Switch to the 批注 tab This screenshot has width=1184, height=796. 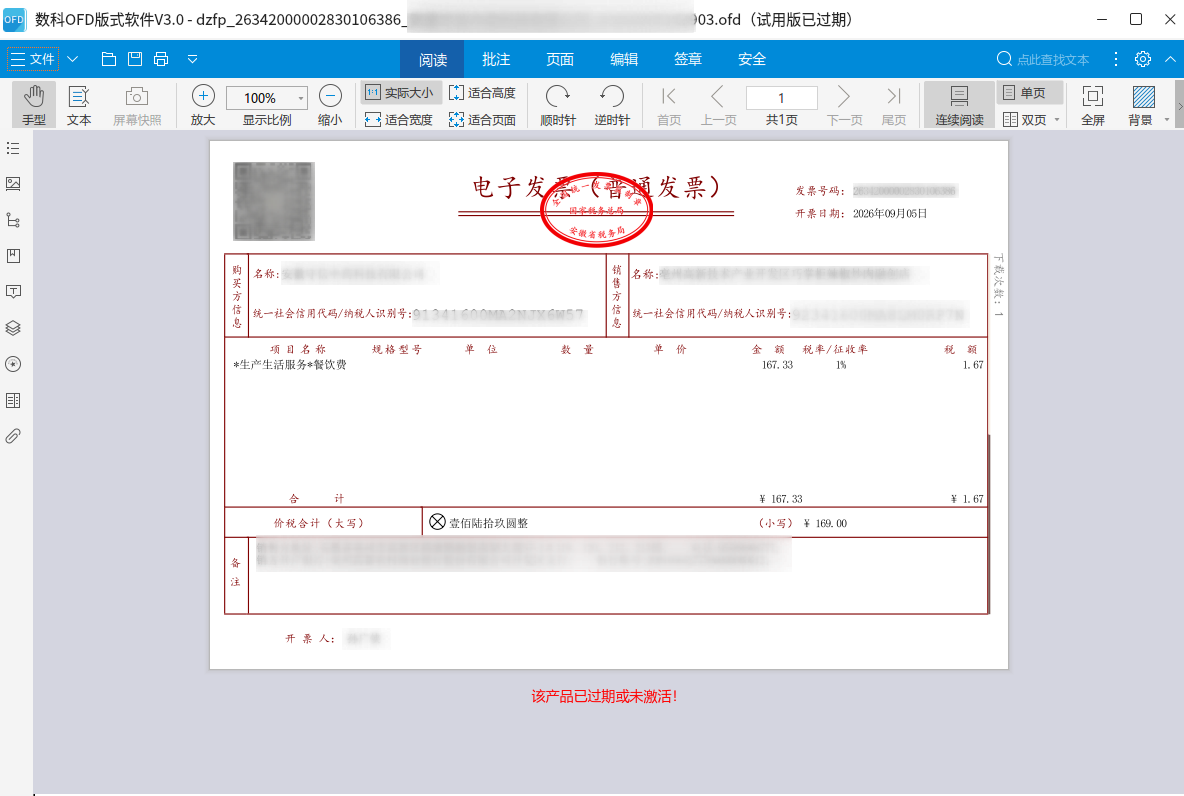tap(496, 59)
